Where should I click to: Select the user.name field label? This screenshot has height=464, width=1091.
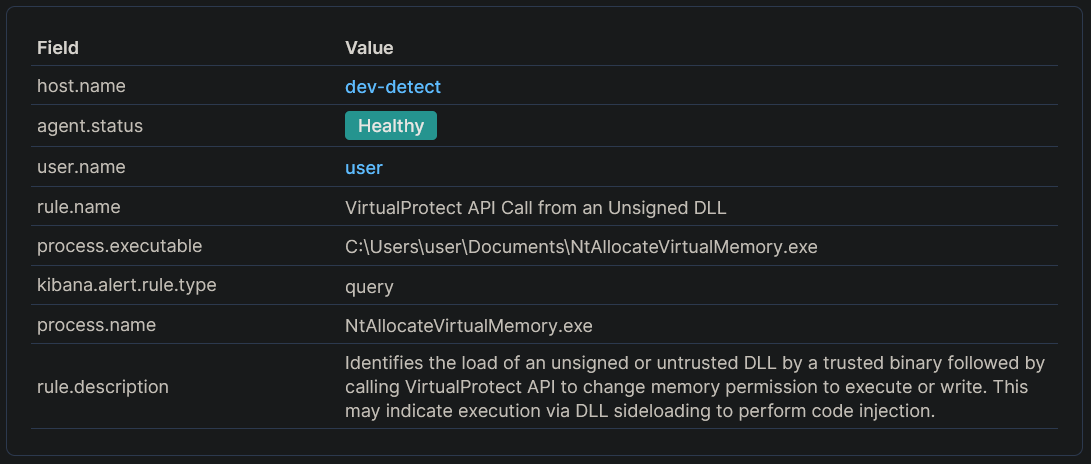81,167
